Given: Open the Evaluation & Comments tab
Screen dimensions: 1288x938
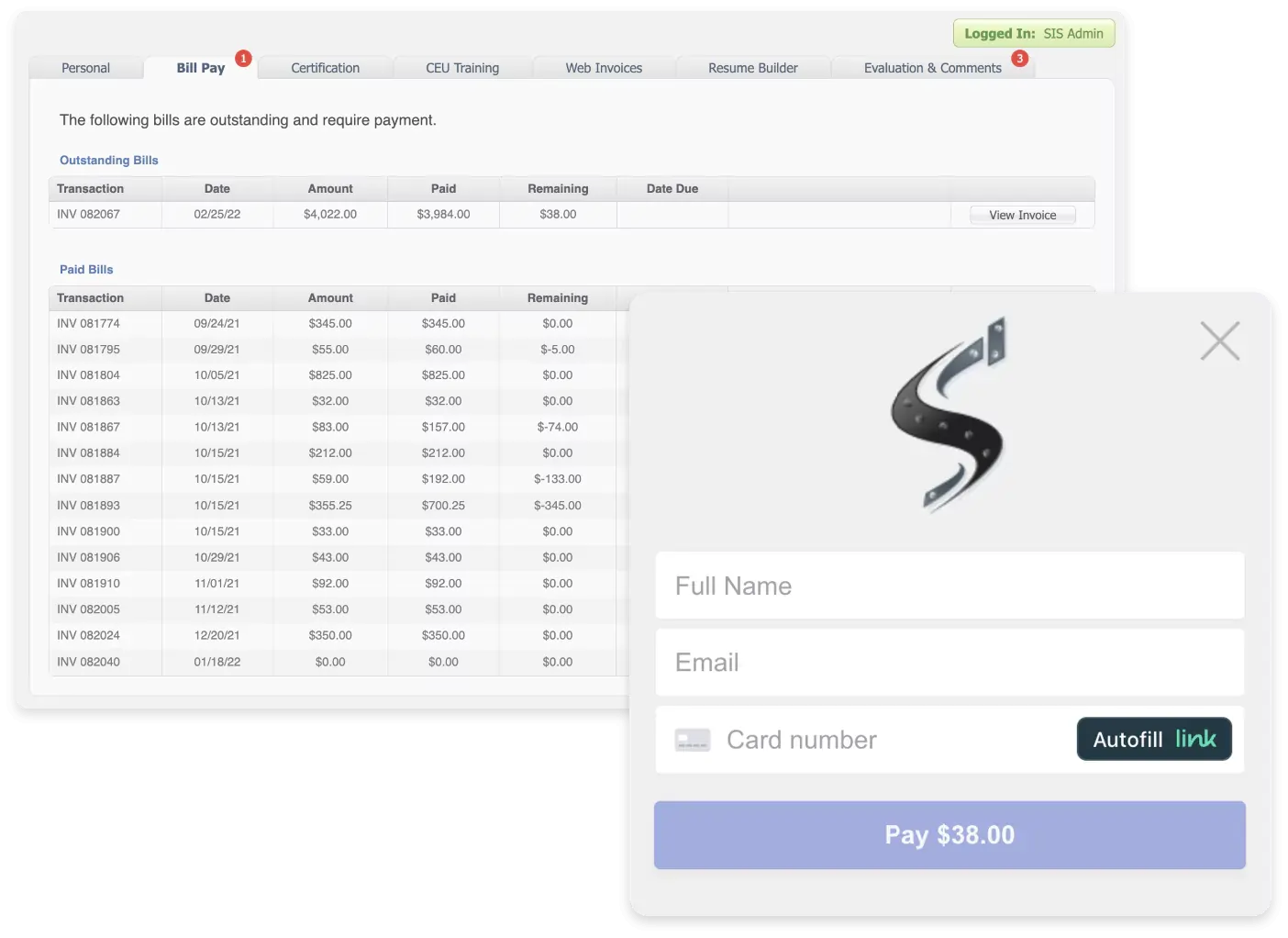Looking at the screenshot, I should click(932, 68).
